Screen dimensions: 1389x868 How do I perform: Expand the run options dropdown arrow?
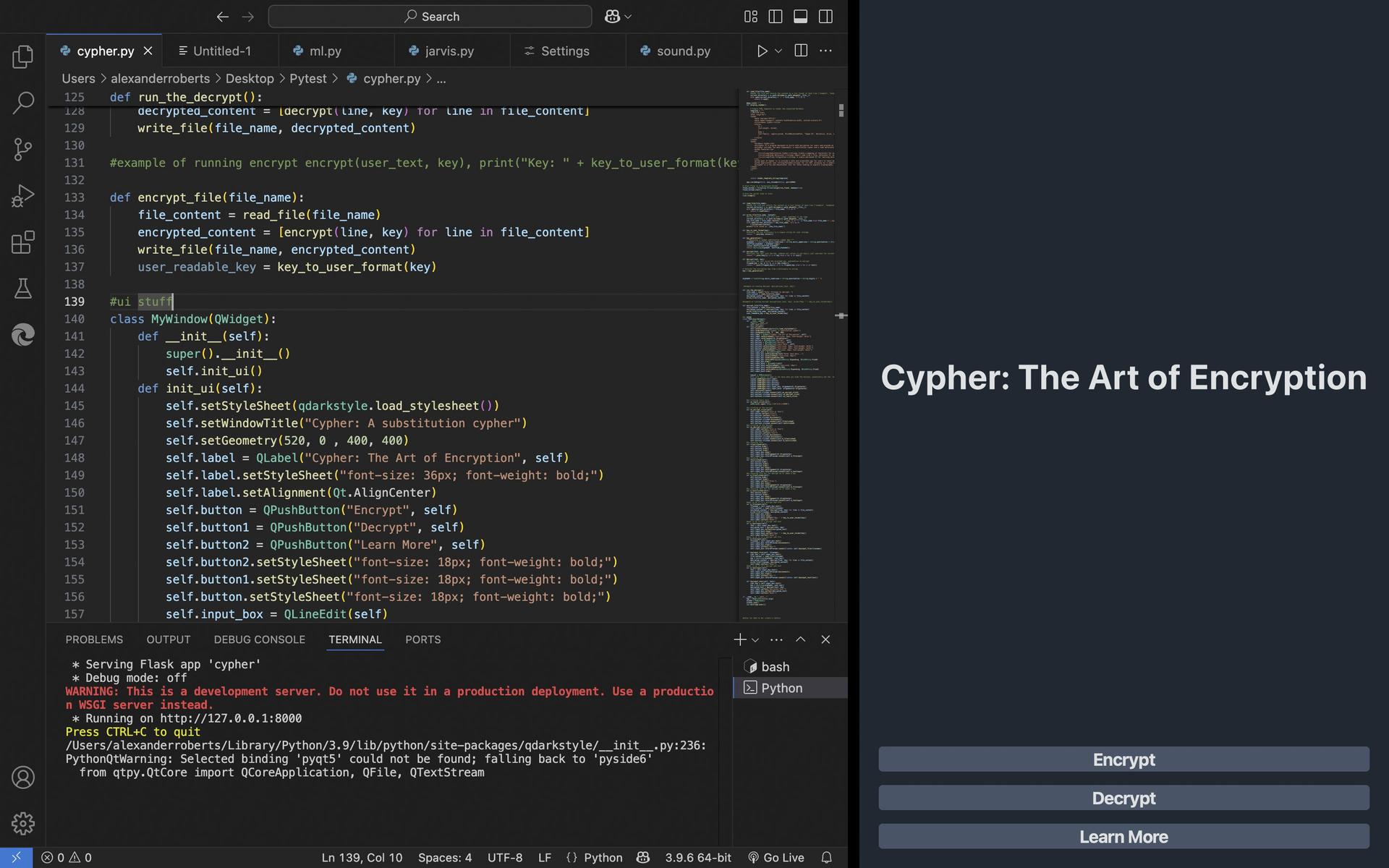point(778,51)
